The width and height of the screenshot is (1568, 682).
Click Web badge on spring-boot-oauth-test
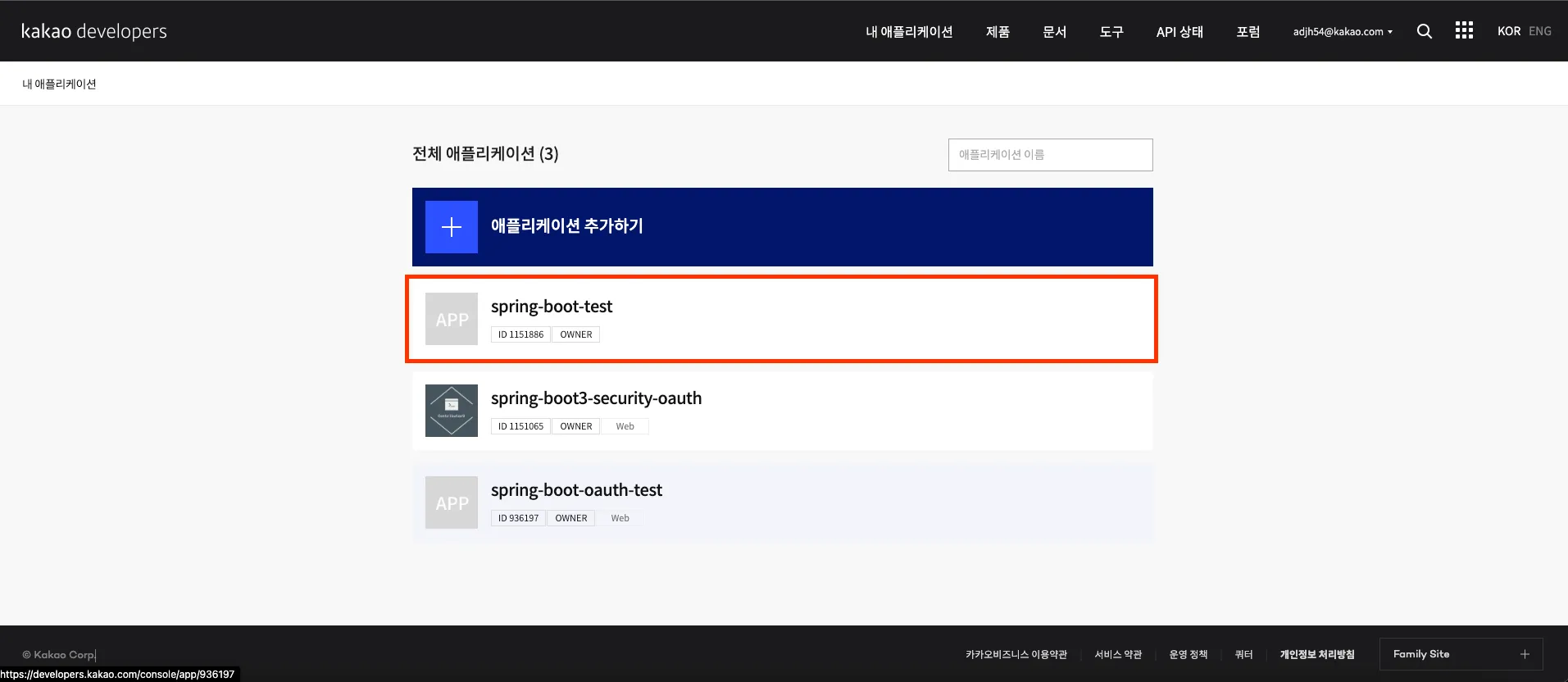620,518
